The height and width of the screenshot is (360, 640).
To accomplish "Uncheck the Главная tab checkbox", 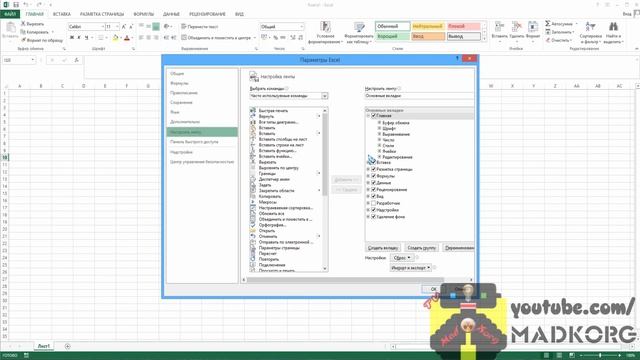I will pyautogui.click(x=373, y=116).
